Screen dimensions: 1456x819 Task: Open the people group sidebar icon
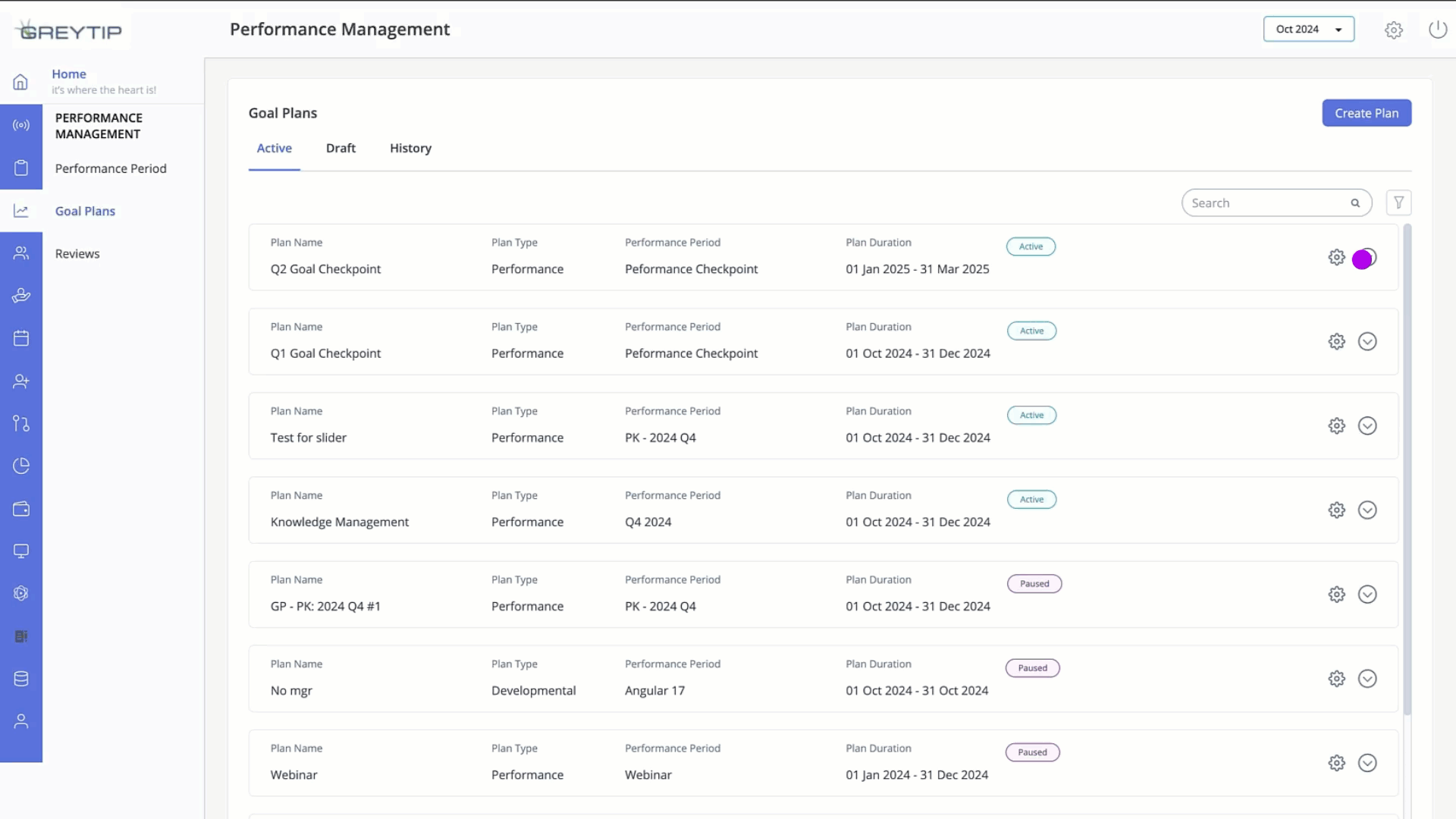(21, 253)
